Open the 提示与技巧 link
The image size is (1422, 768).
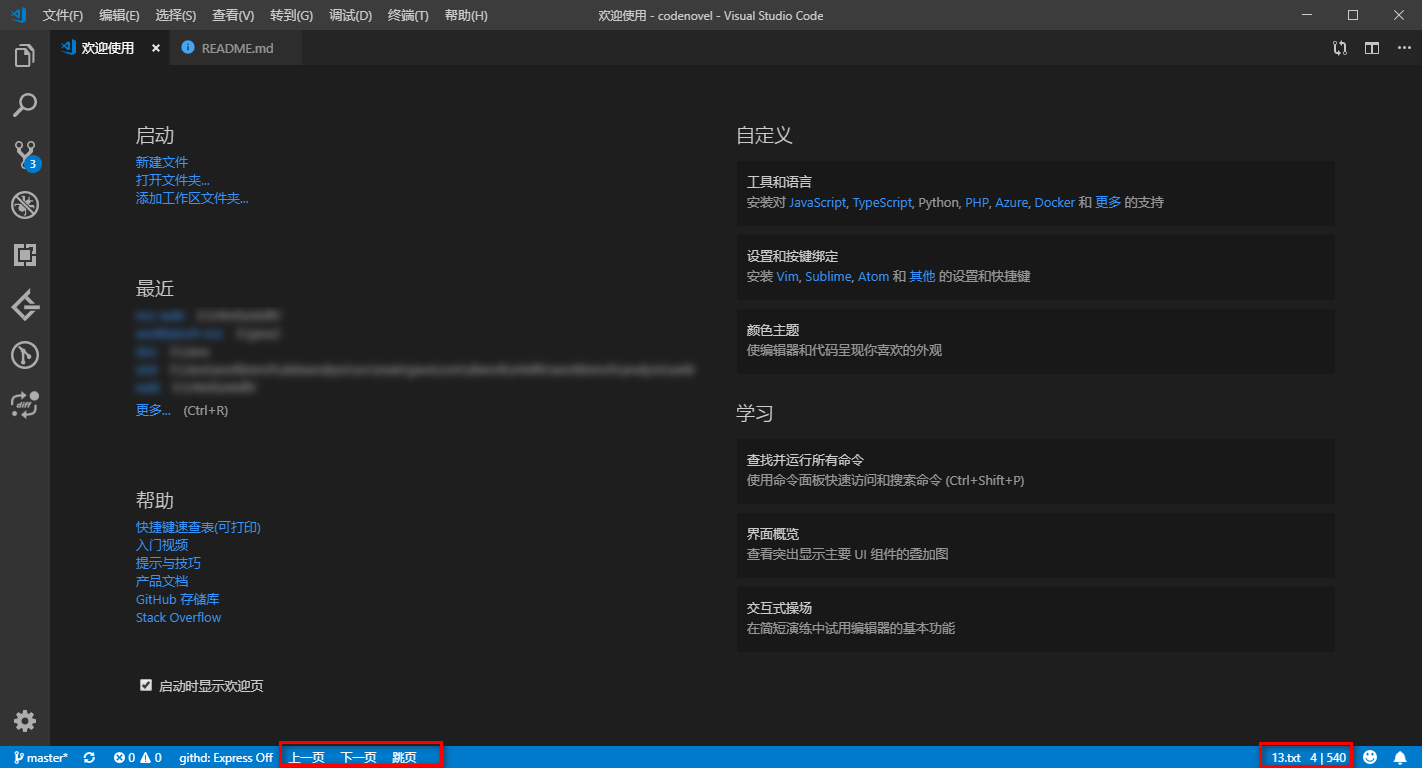click(x=168, y=563)
